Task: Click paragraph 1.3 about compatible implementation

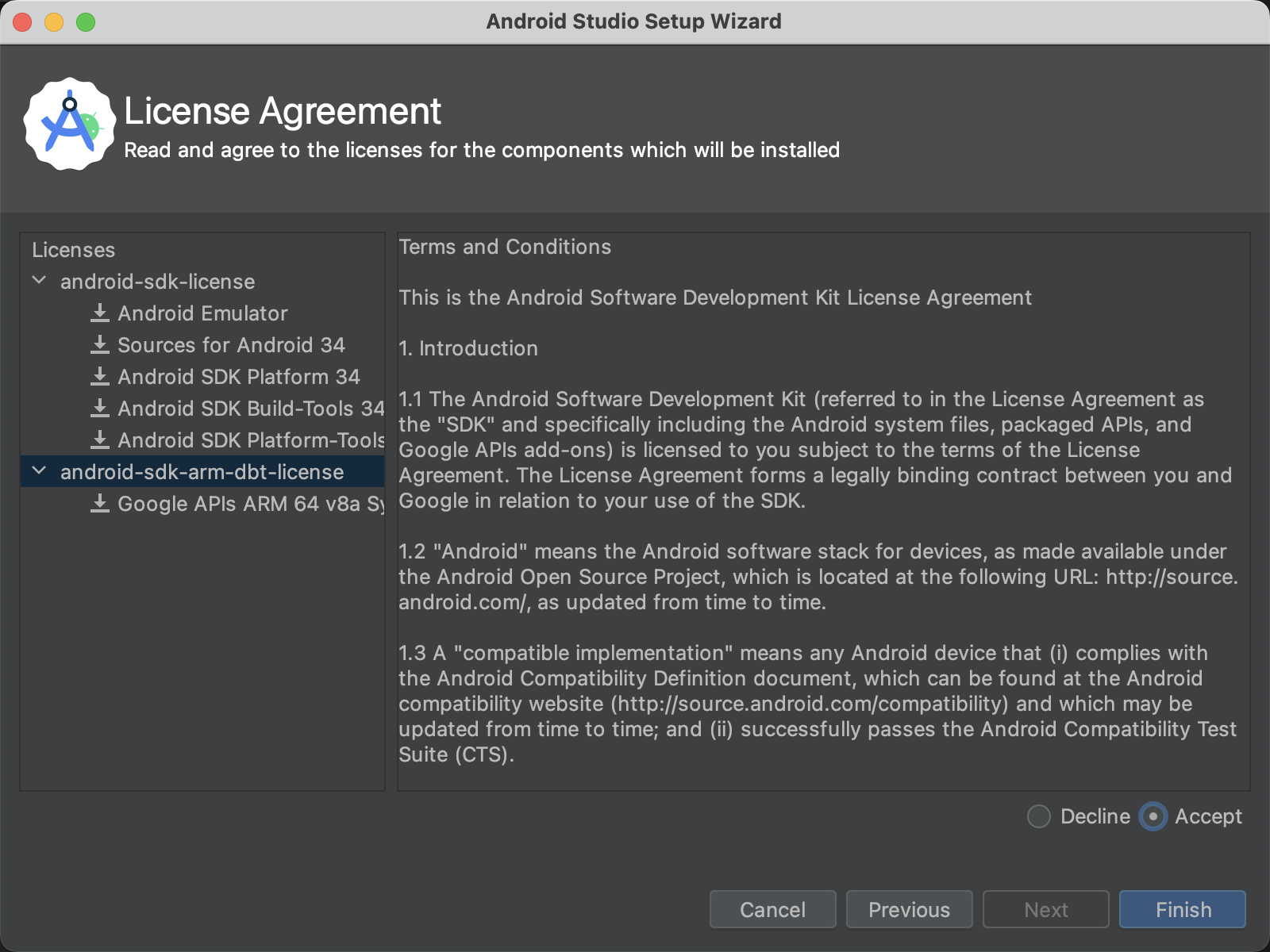Action: pos(818,704)
